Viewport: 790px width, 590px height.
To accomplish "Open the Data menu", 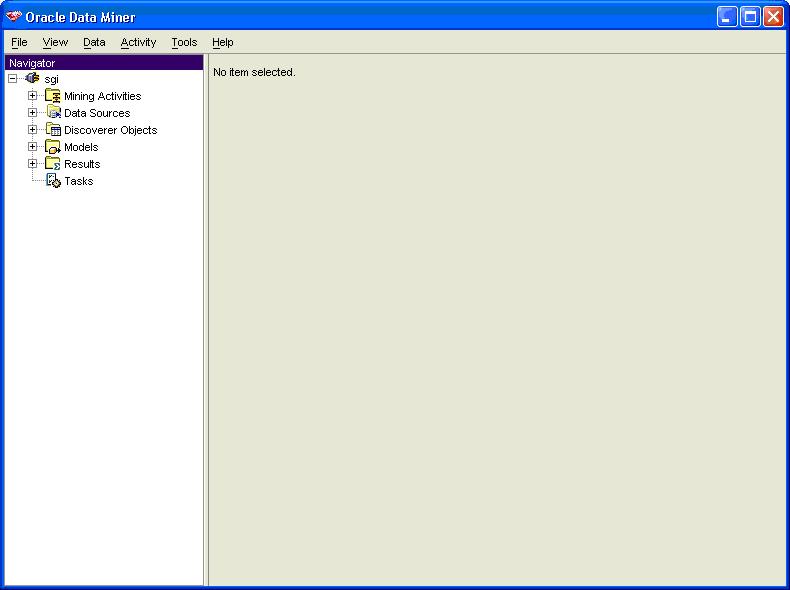I will click(94, 42).
